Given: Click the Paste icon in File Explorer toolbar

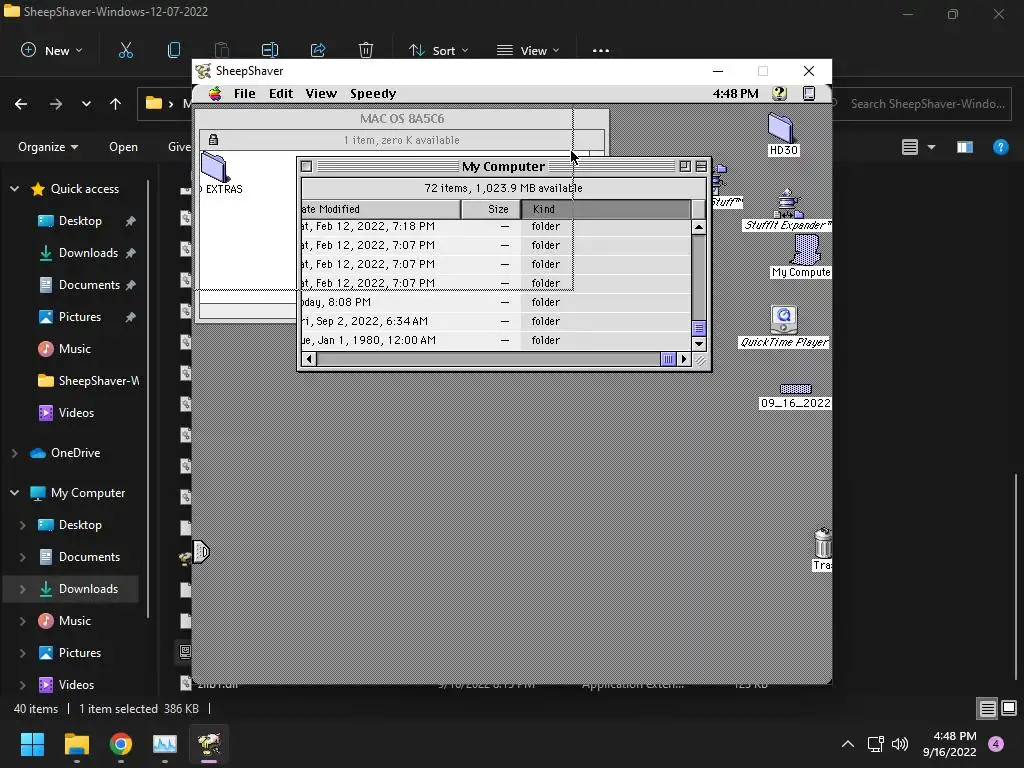Looking at the screenshot, I should 221,50.
